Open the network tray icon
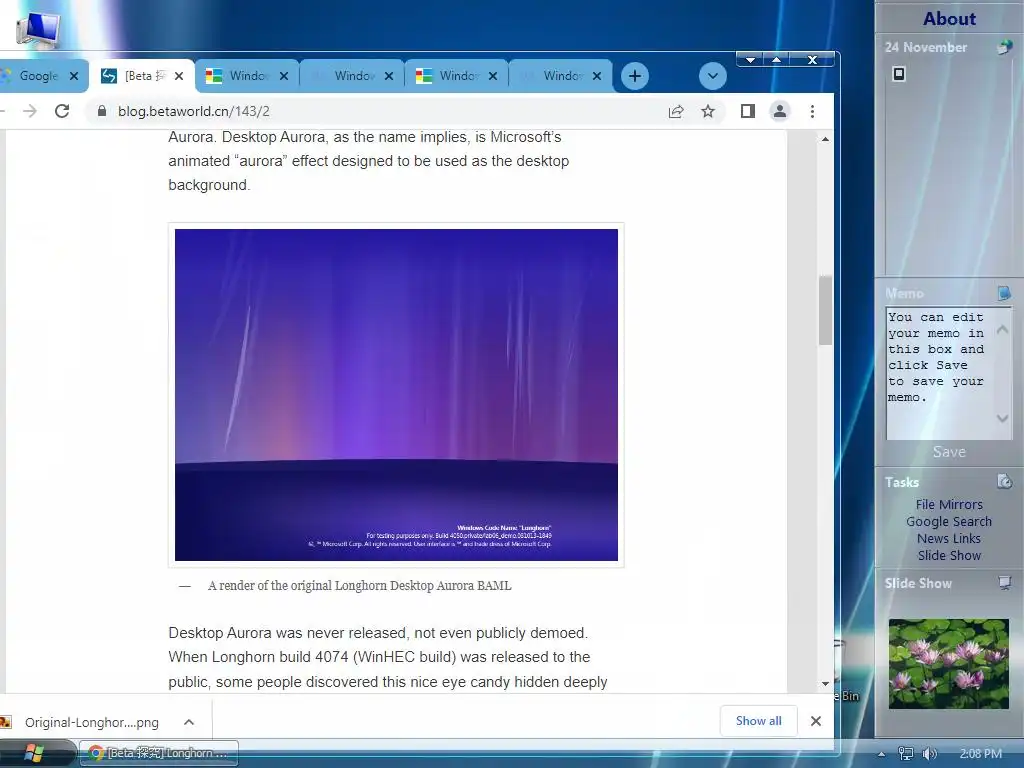 906,754
